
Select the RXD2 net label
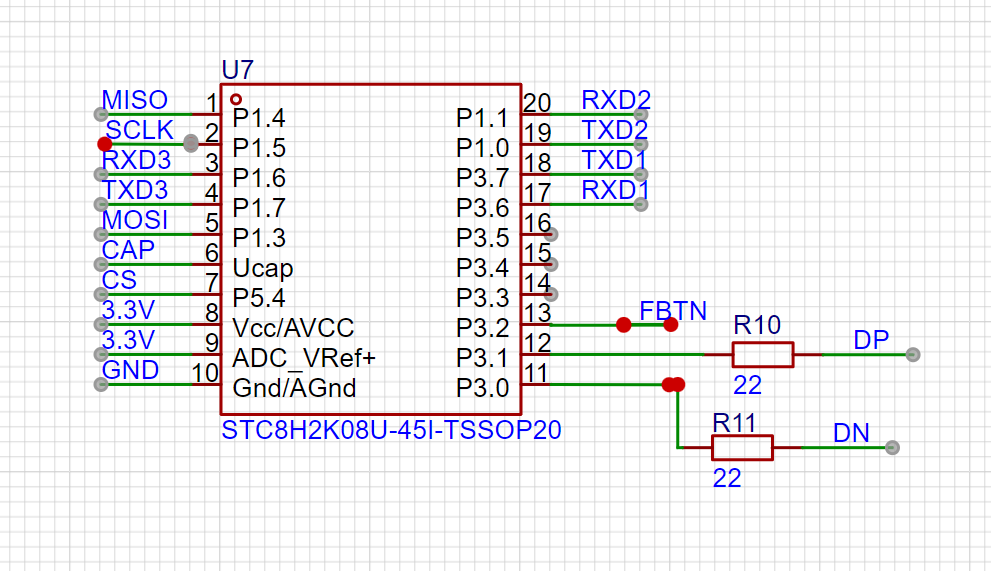616,100
